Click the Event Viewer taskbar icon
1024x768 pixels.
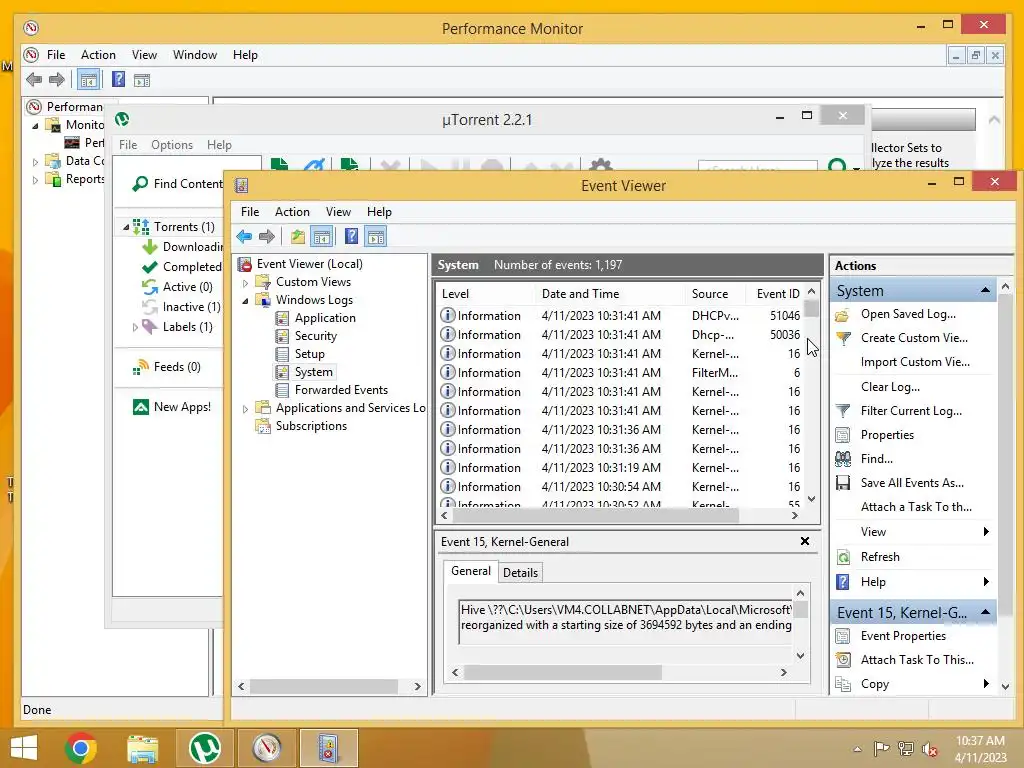[x=328, y=748]
